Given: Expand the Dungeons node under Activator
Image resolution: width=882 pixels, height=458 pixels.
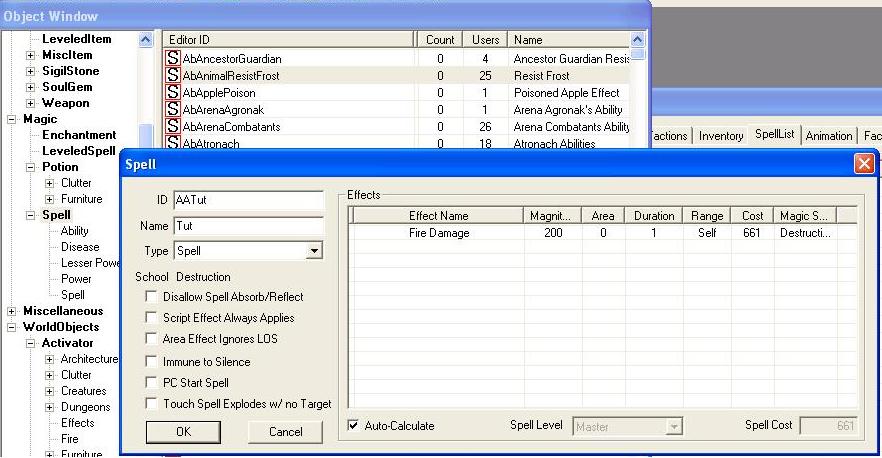Looking at the screenshot, I should point(50,407).
